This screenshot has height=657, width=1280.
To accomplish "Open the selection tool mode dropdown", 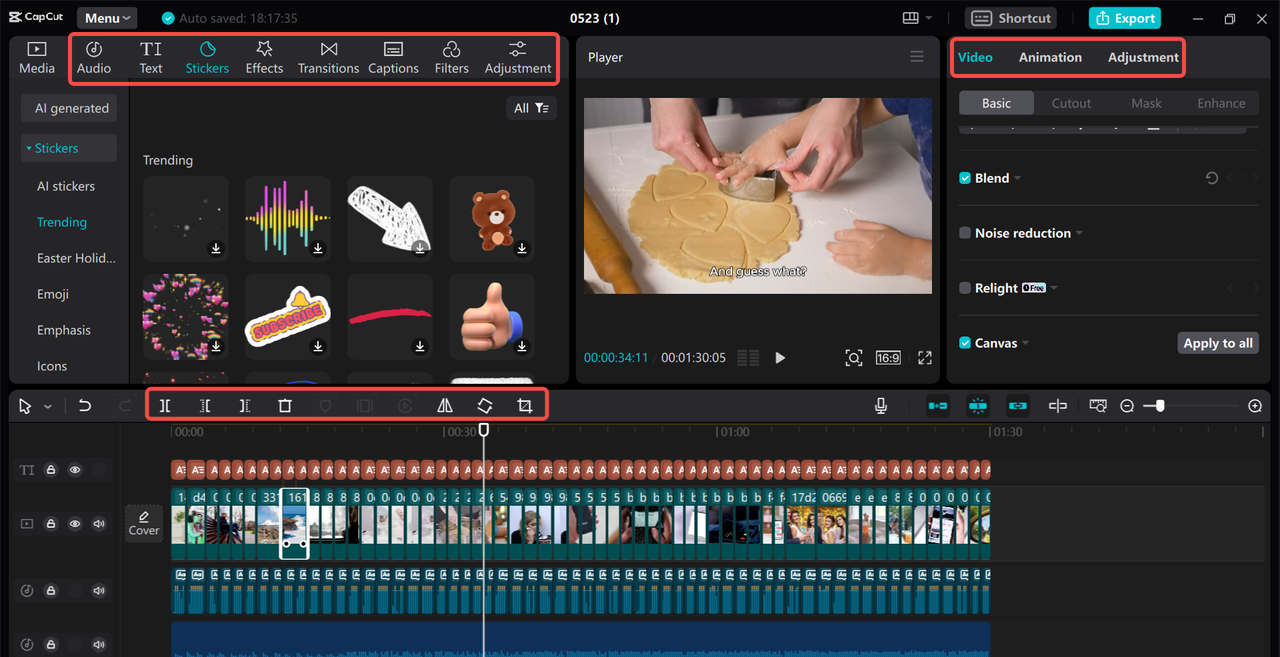I will click(x=48, y=407).
